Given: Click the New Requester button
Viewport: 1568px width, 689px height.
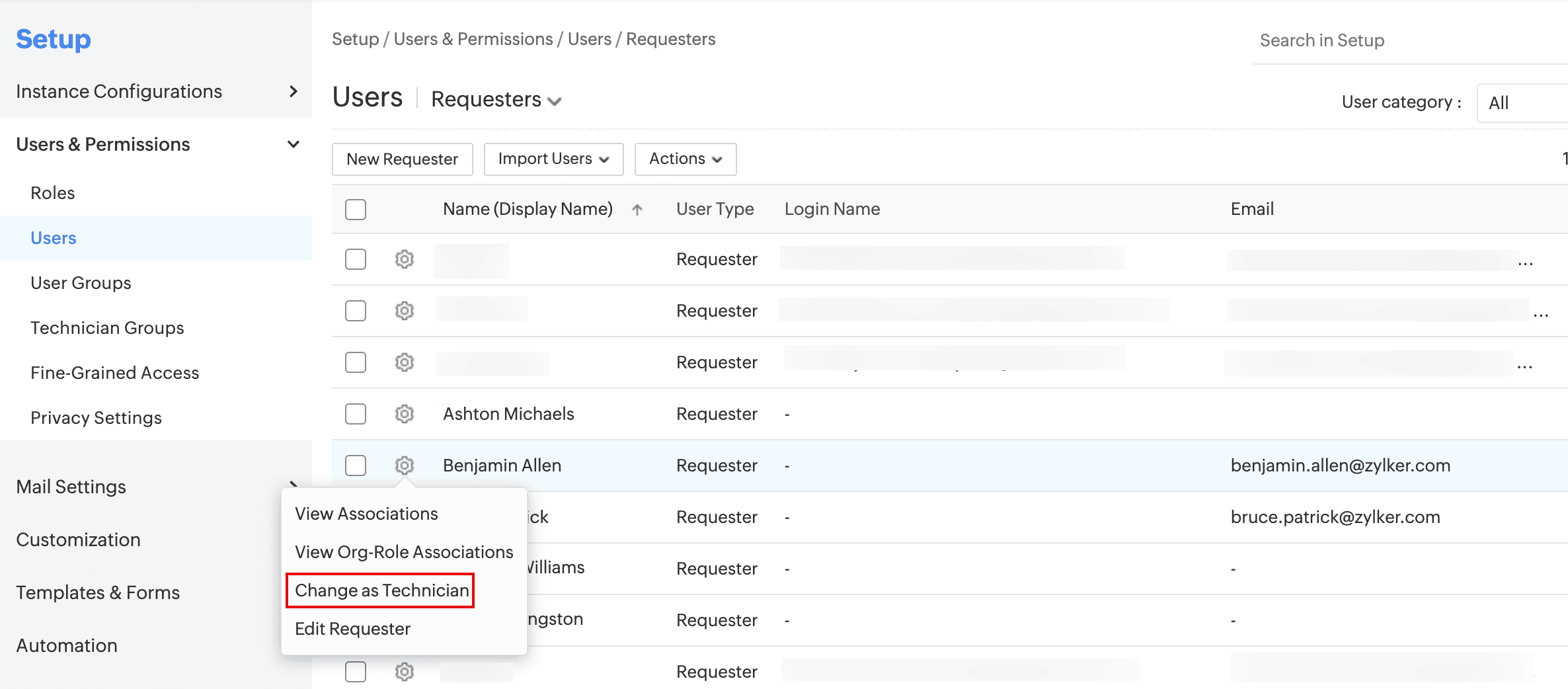Looking at the screenshot, I should 402,159.
